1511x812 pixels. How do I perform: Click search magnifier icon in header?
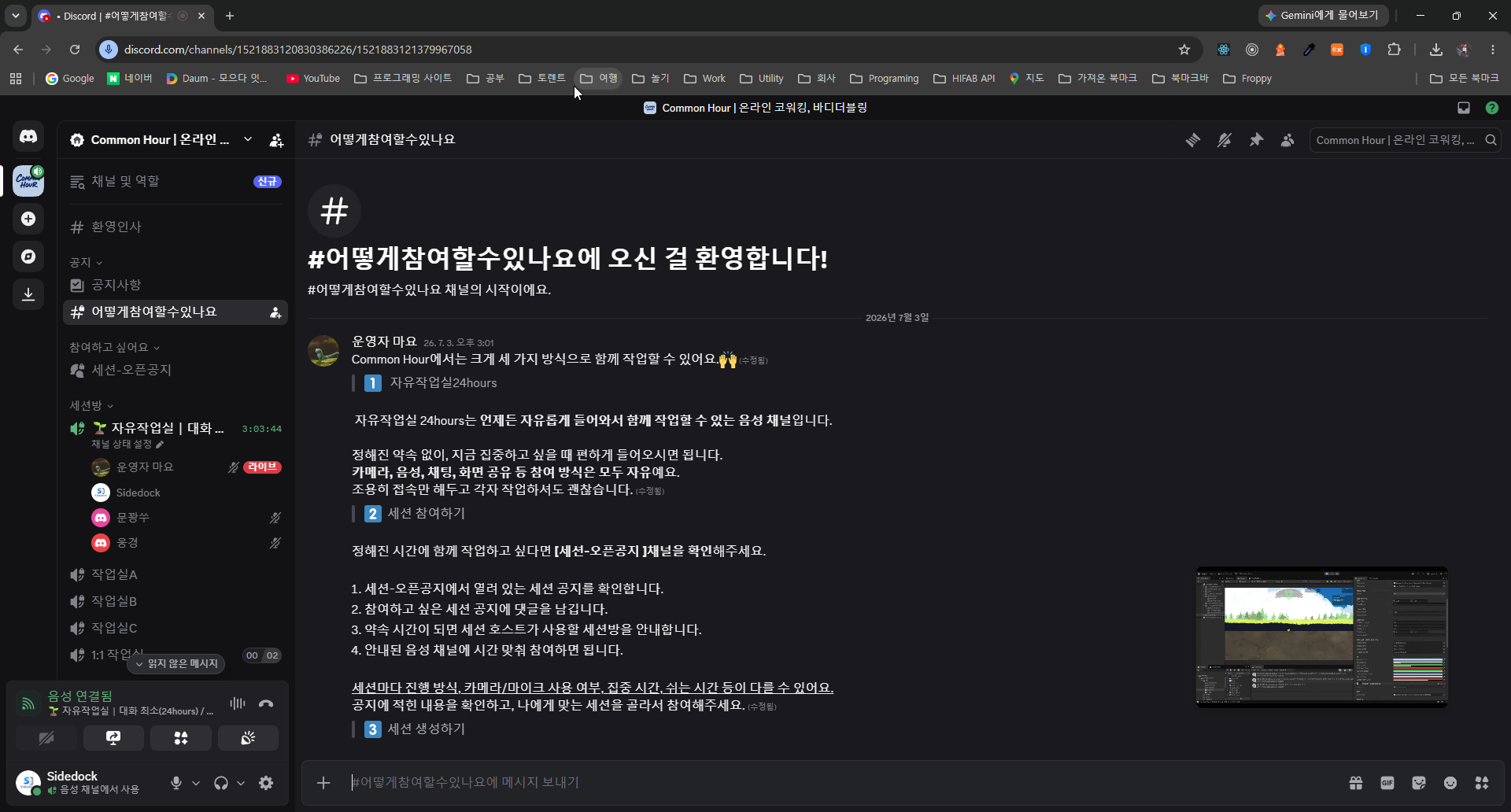pyautogui.click(x=1491, y=140)
